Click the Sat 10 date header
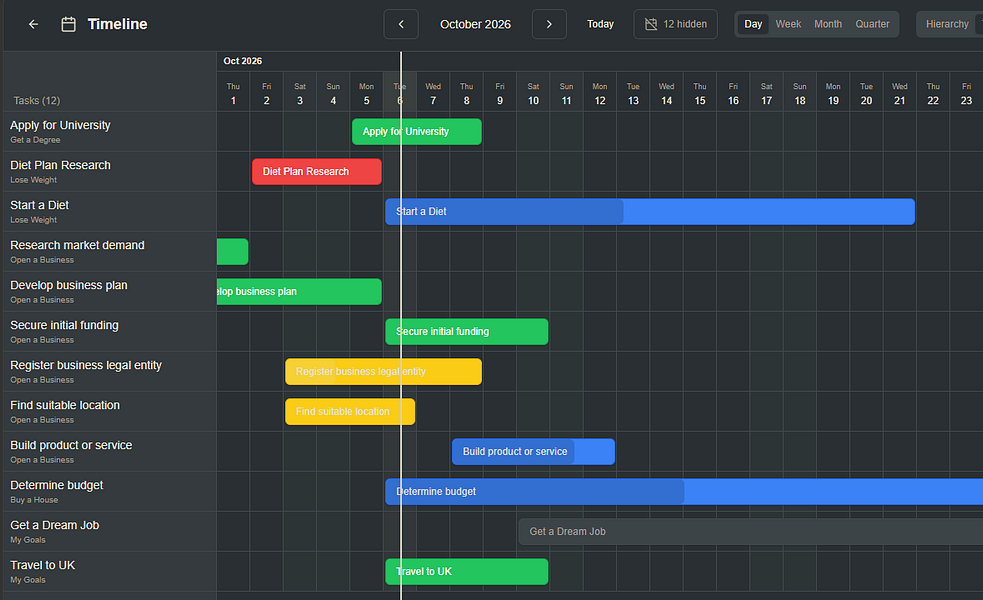This screenshot has width=983, height=600. (534, 94)
